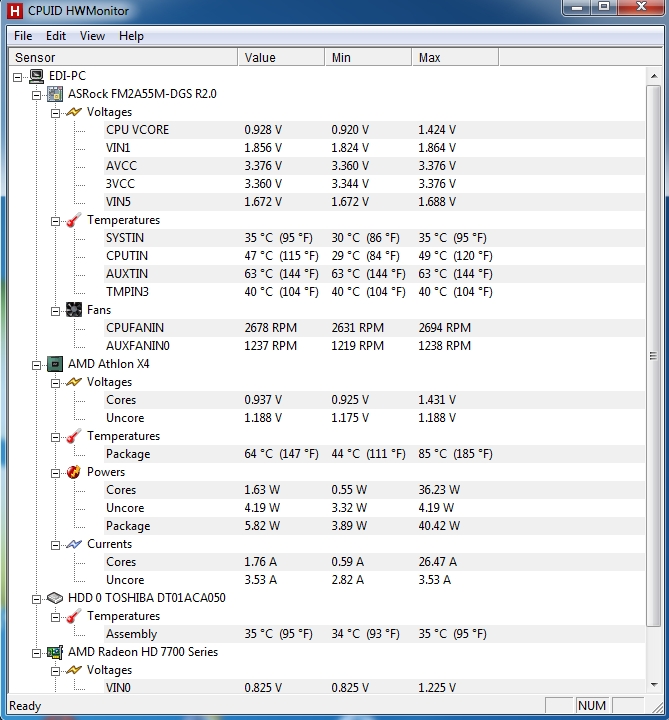
Task: Open the File menu
Action: point(23,36)
